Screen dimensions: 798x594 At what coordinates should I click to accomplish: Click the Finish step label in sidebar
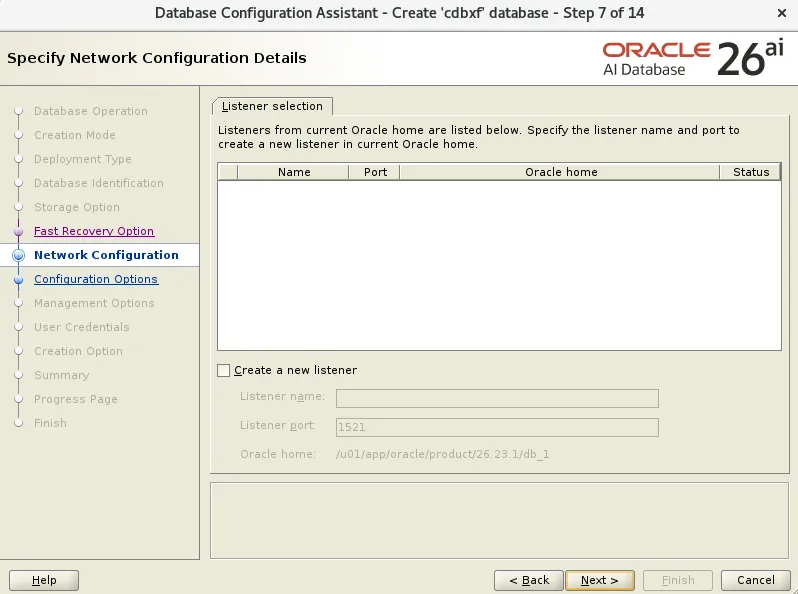50,423
